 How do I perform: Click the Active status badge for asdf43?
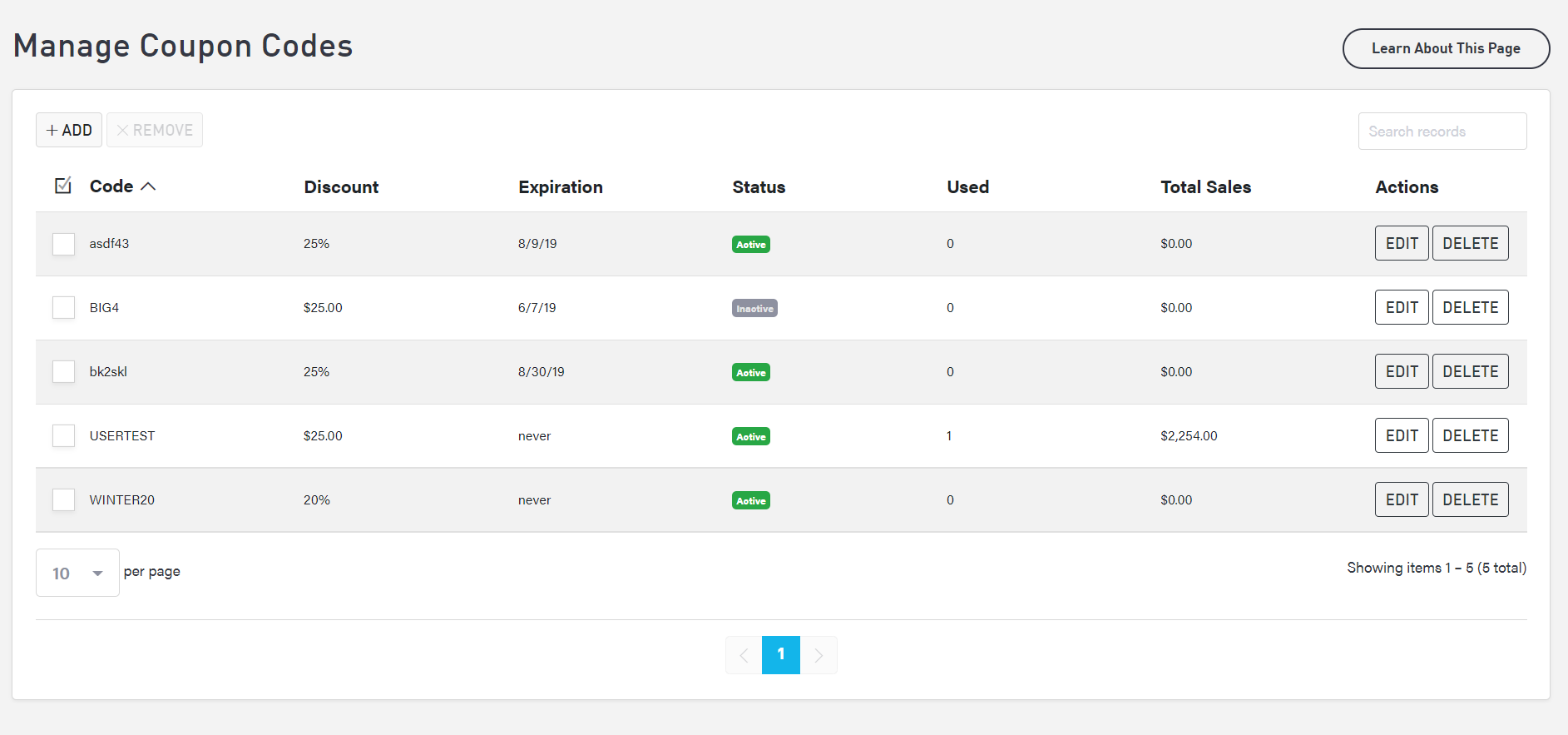750,245
